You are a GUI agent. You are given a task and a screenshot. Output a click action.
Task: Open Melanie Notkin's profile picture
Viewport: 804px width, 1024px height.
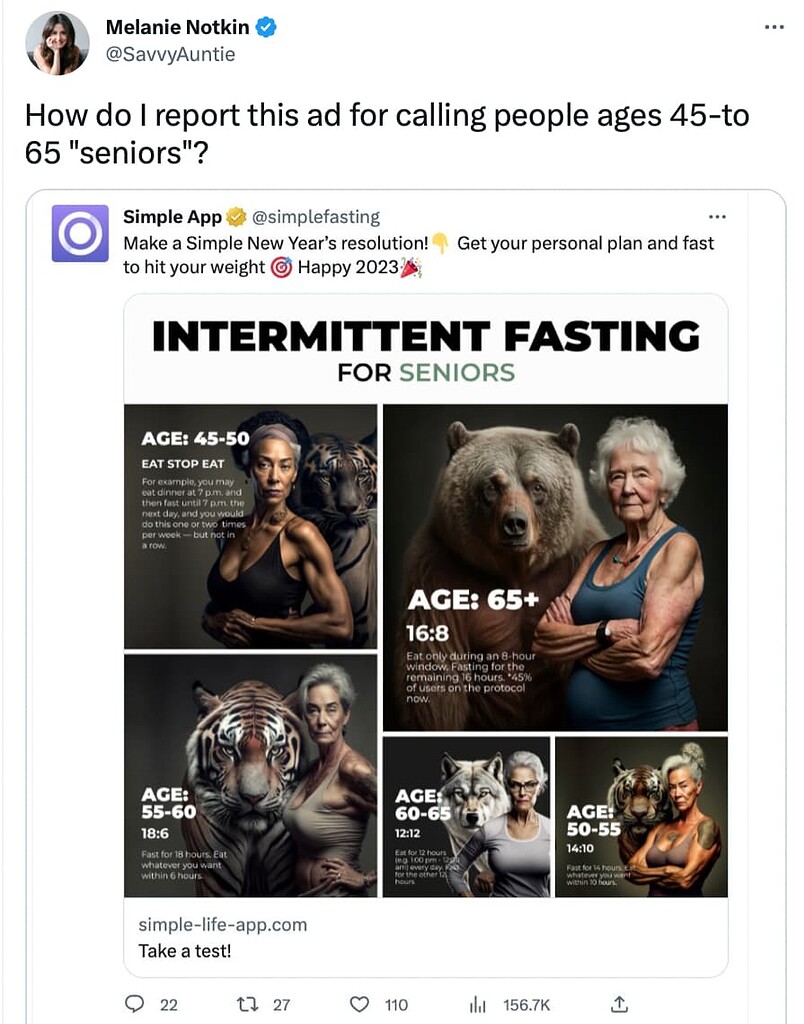[58, 43]
